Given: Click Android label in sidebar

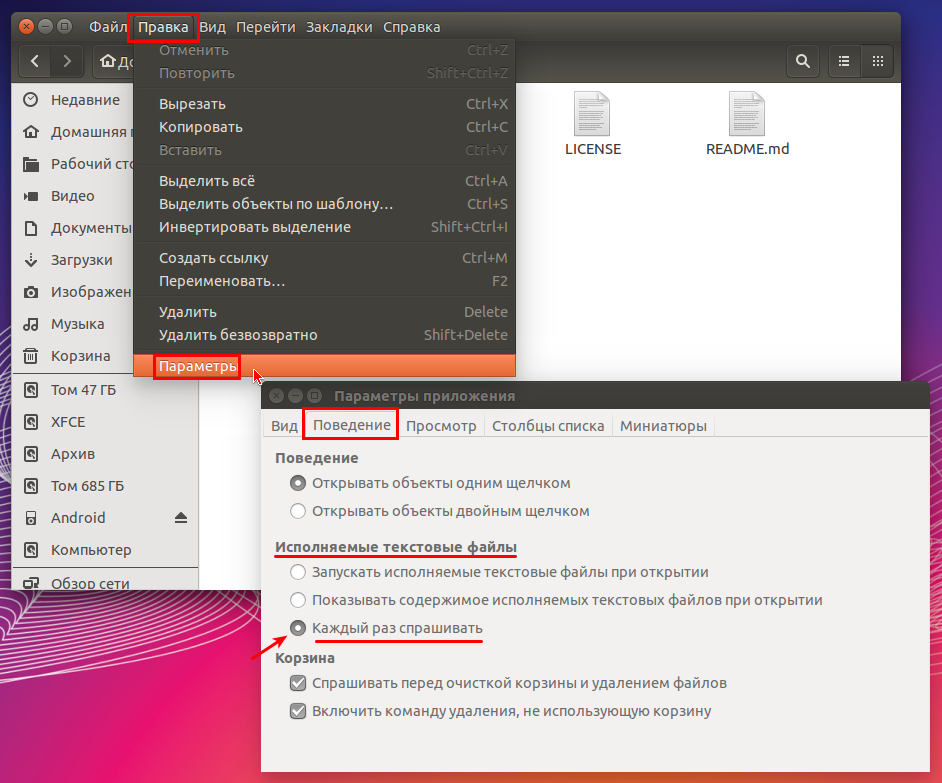Looking at the screenshot, I should pyautogui.click(x=78, y=518).
